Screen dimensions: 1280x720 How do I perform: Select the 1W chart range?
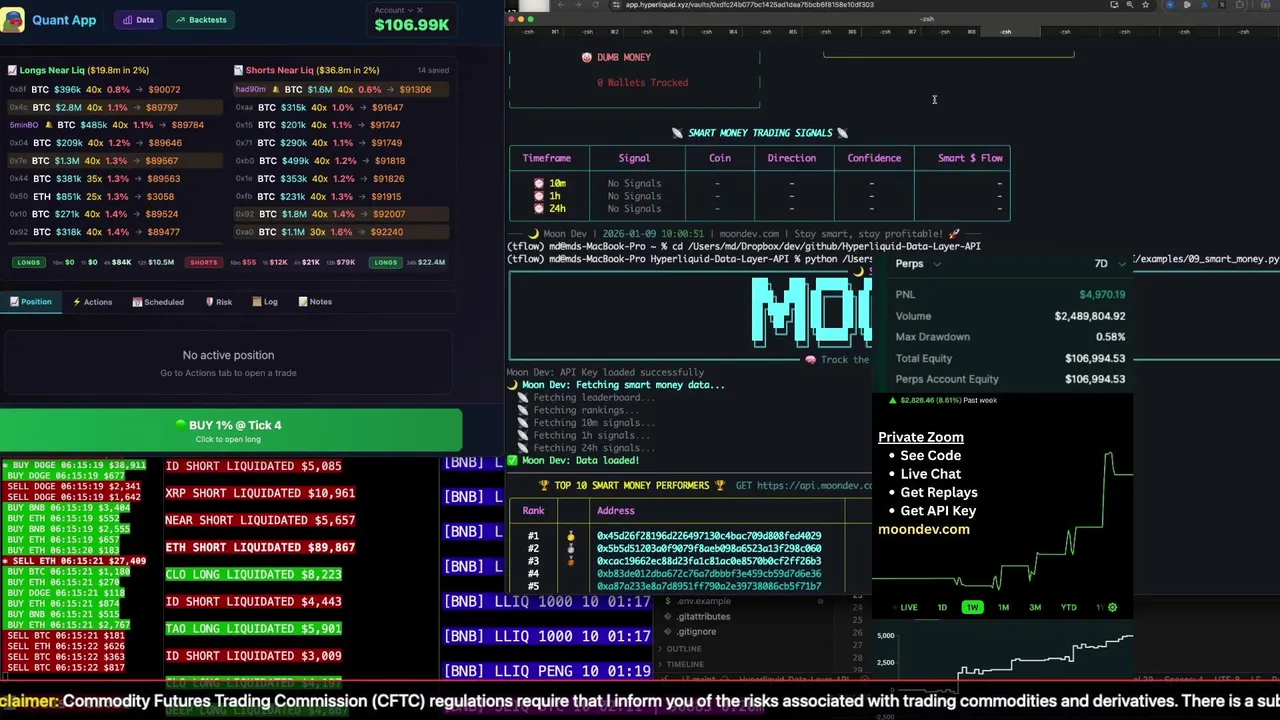click(x=972, y=607)
